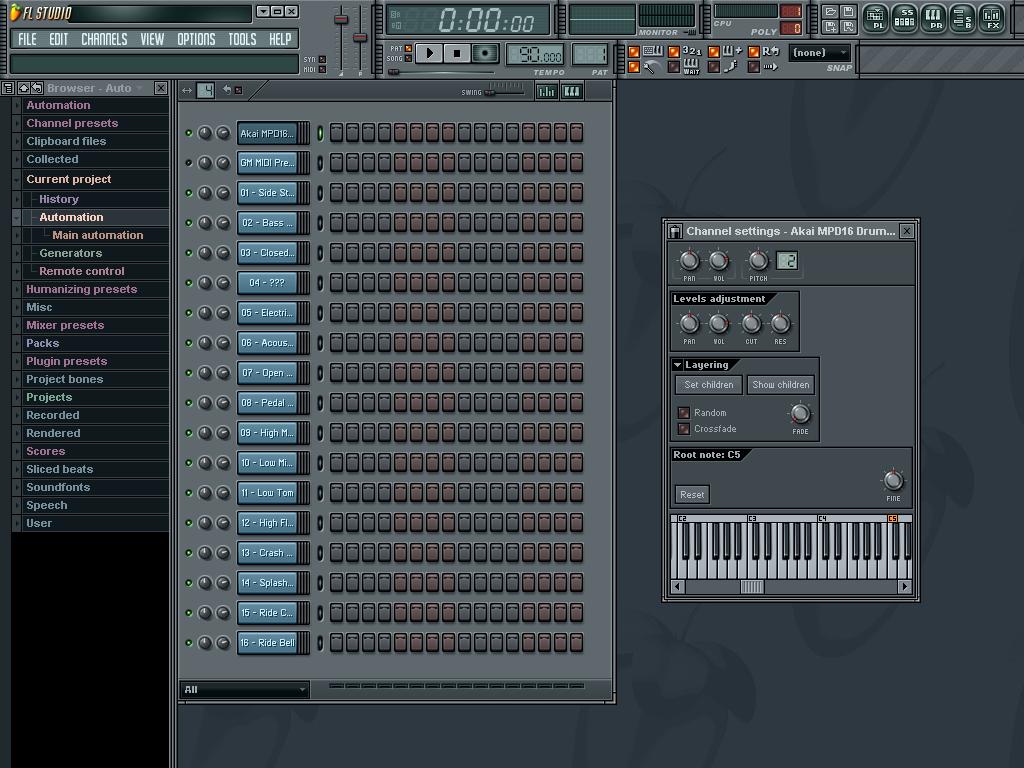
Task: Open the Tools menu
Action: pos(242,39)
